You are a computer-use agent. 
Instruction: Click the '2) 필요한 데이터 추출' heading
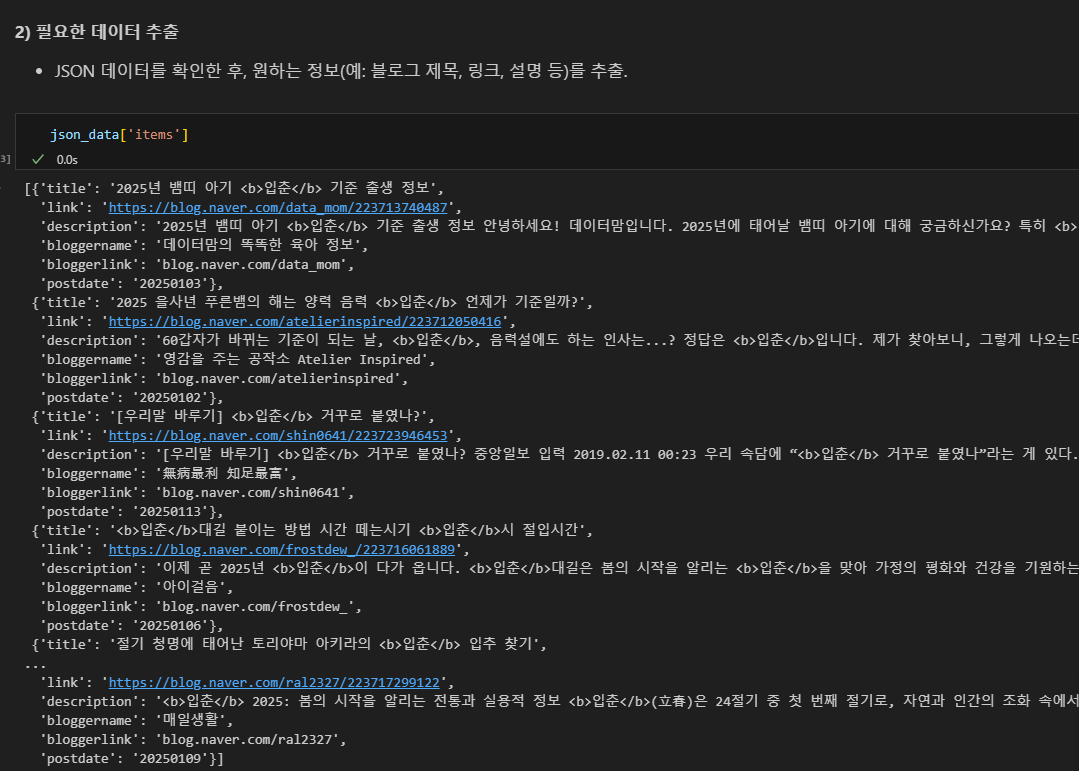[96, 32]
